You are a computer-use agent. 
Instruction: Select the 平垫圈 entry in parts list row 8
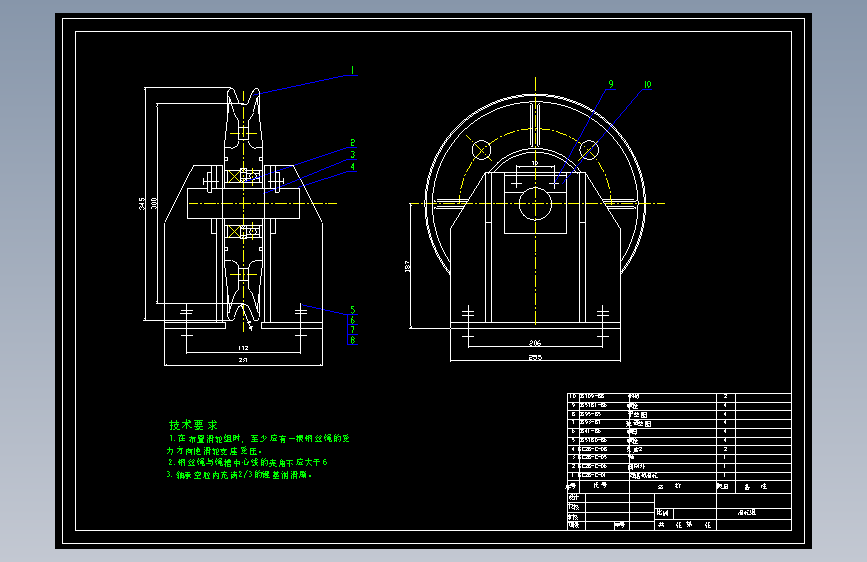click(x=638, y=415)
